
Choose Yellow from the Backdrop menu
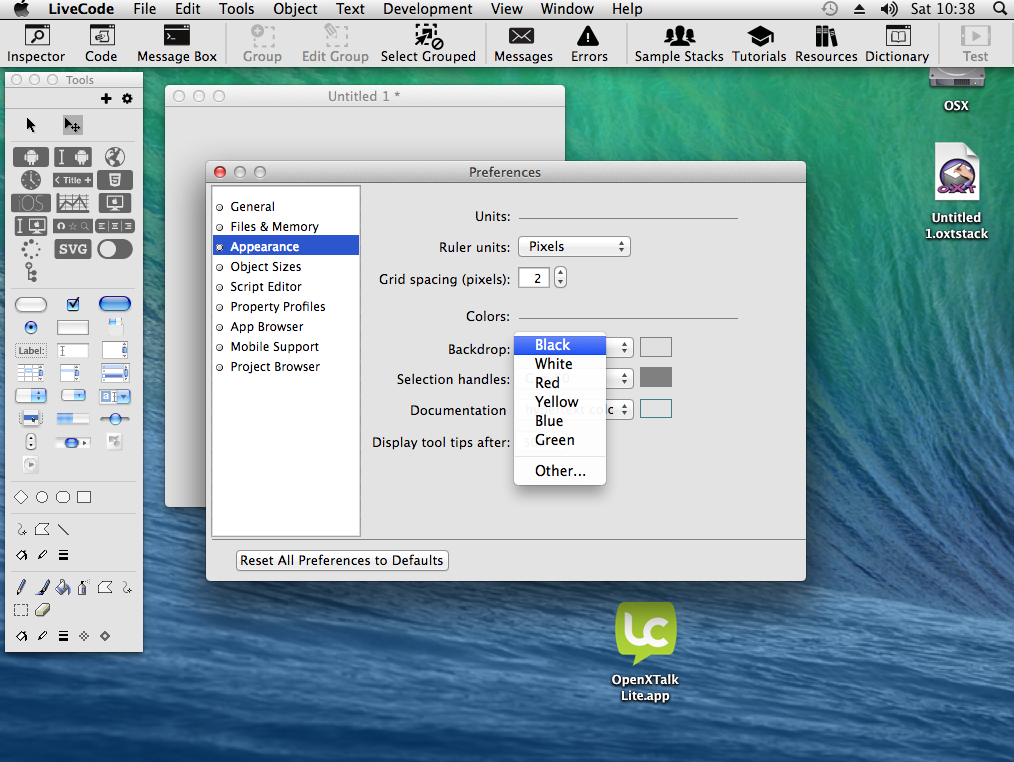tap(560, 402)
